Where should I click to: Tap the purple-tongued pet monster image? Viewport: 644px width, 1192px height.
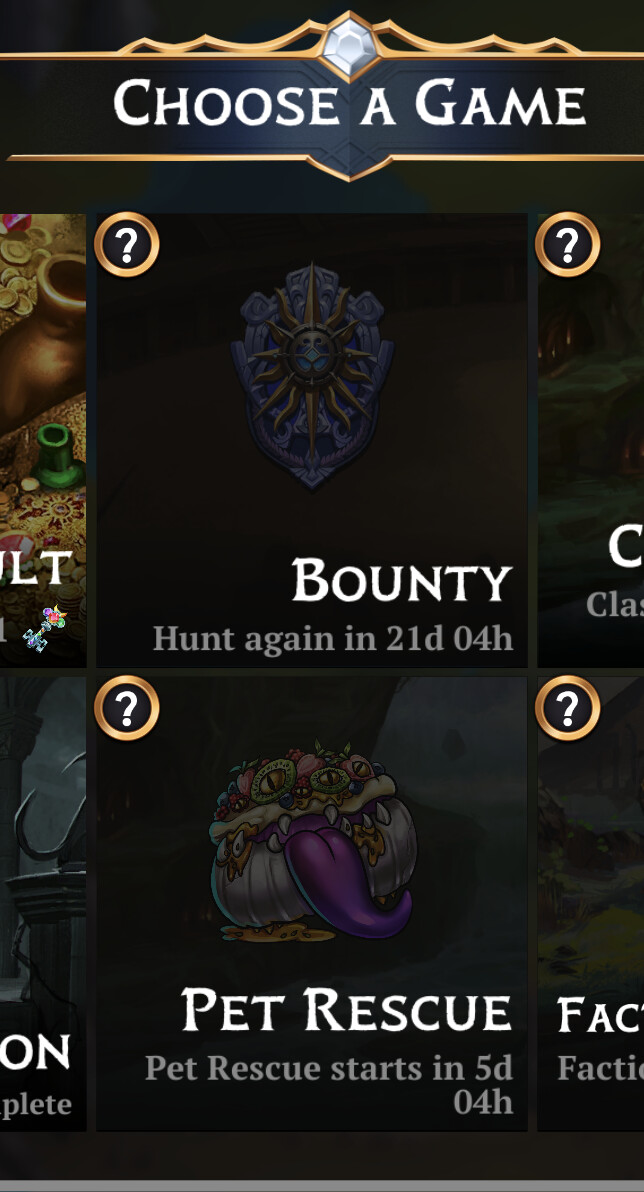pos(313,842)
